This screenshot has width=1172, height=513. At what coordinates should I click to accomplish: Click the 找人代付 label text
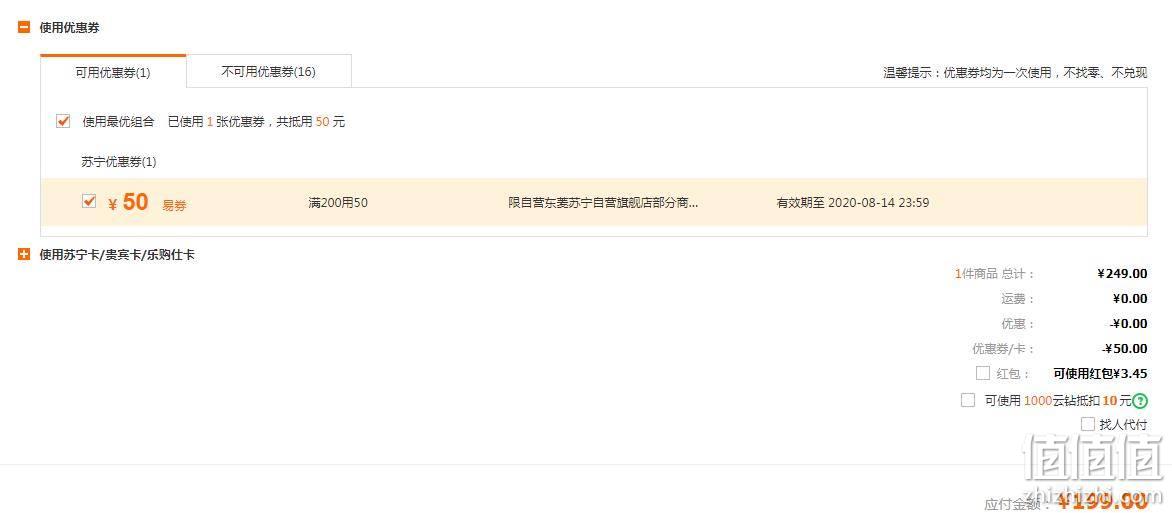coord(1123,425)
